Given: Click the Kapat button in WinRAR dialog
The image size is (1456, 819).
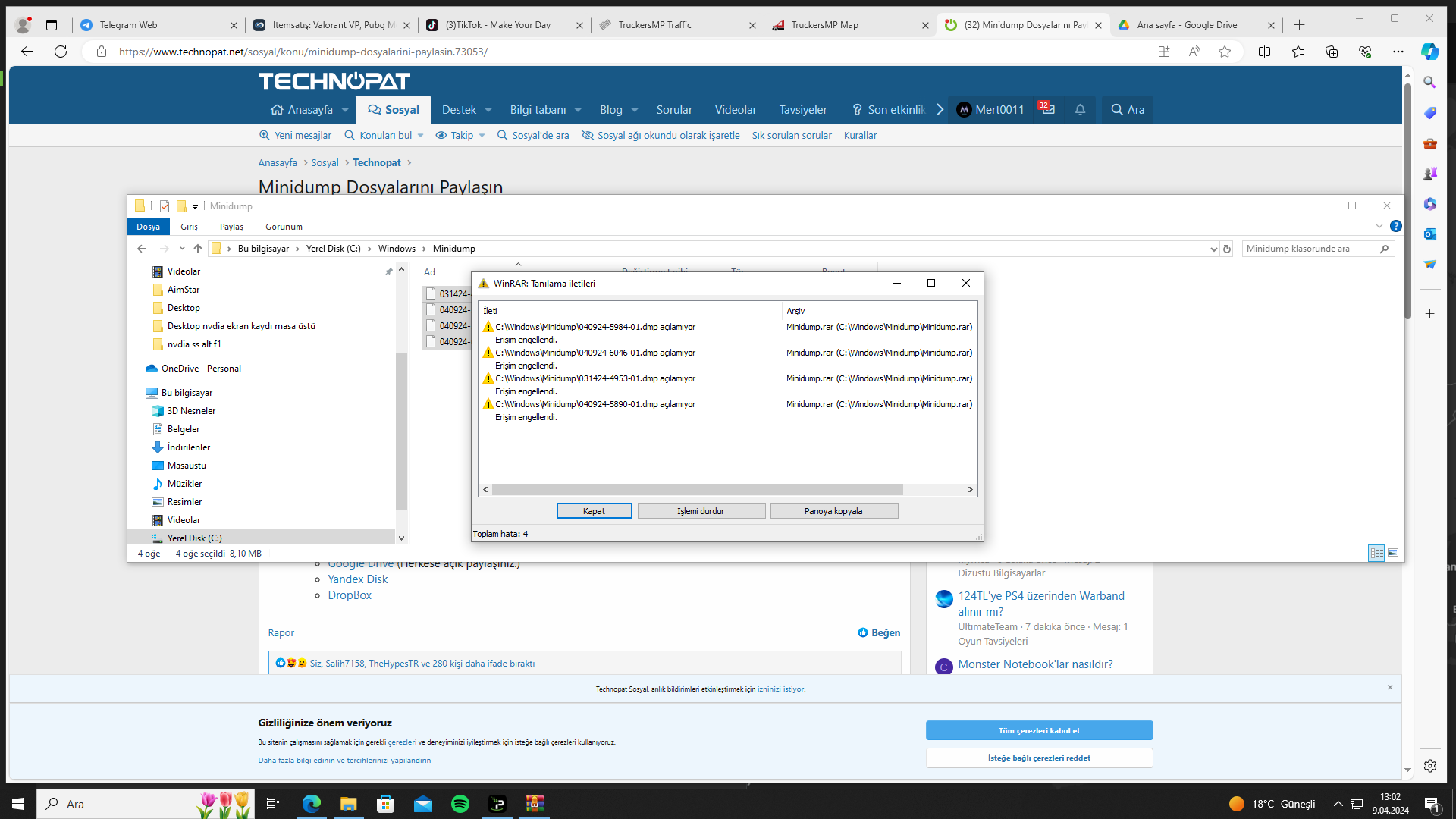Looking at the screenshot, I should [594, 511].
